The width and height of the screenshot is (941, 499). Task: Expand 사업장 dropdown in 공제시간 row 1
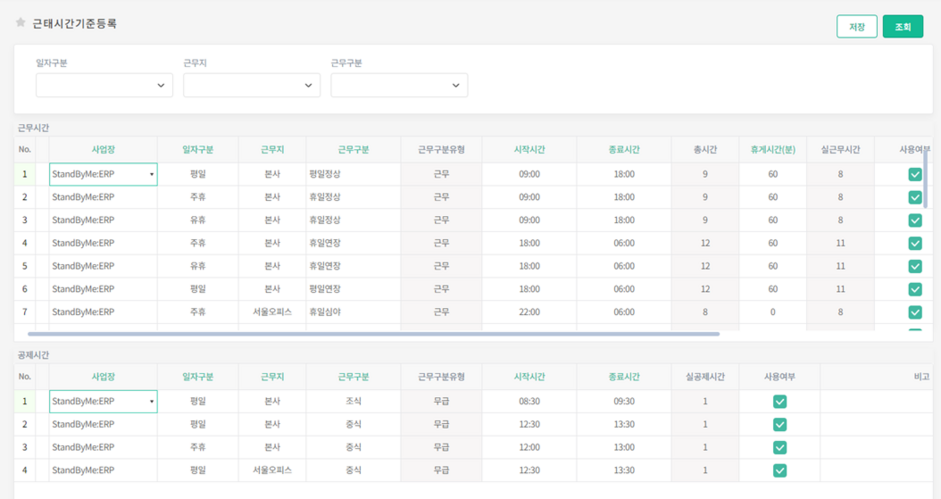[x=152, y=402]
